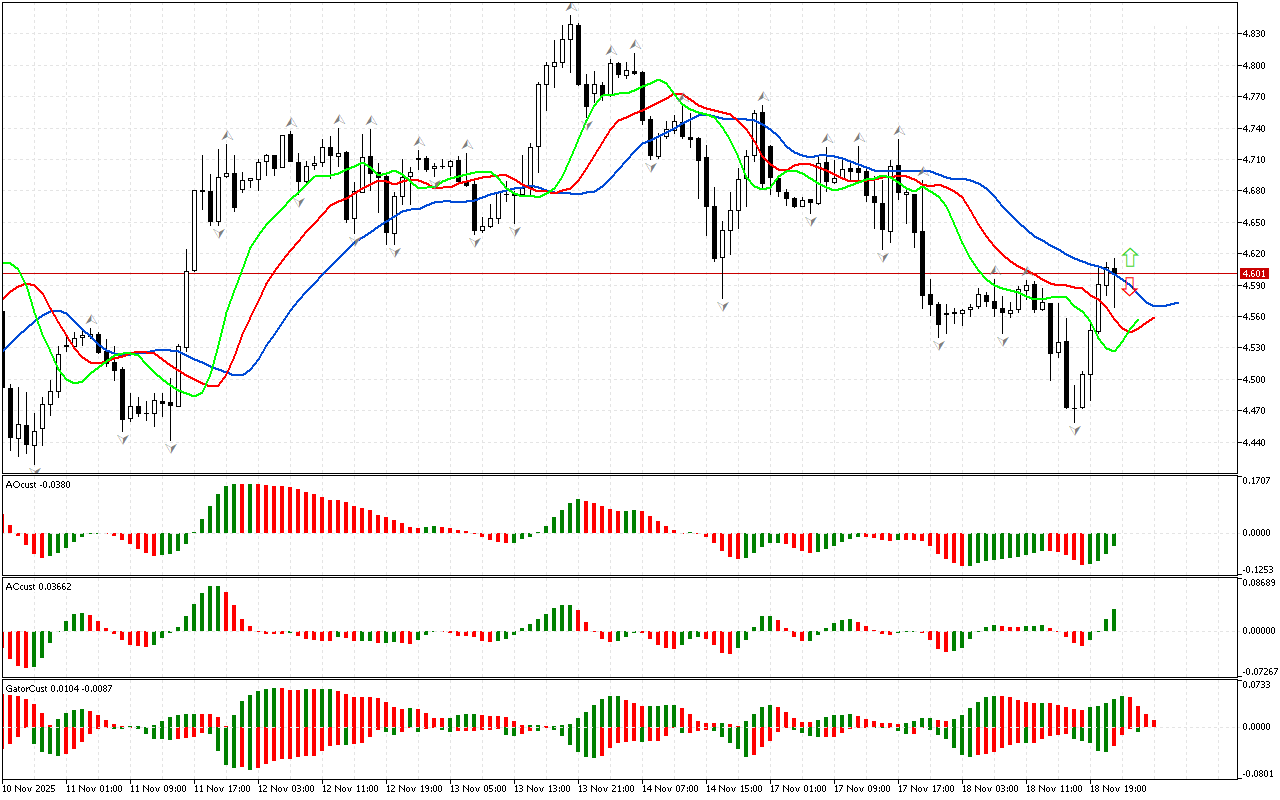Select the down fractal below the 18 Nov lowest candle
This screenshot has height=800, width=1280.
(1075, 429)
